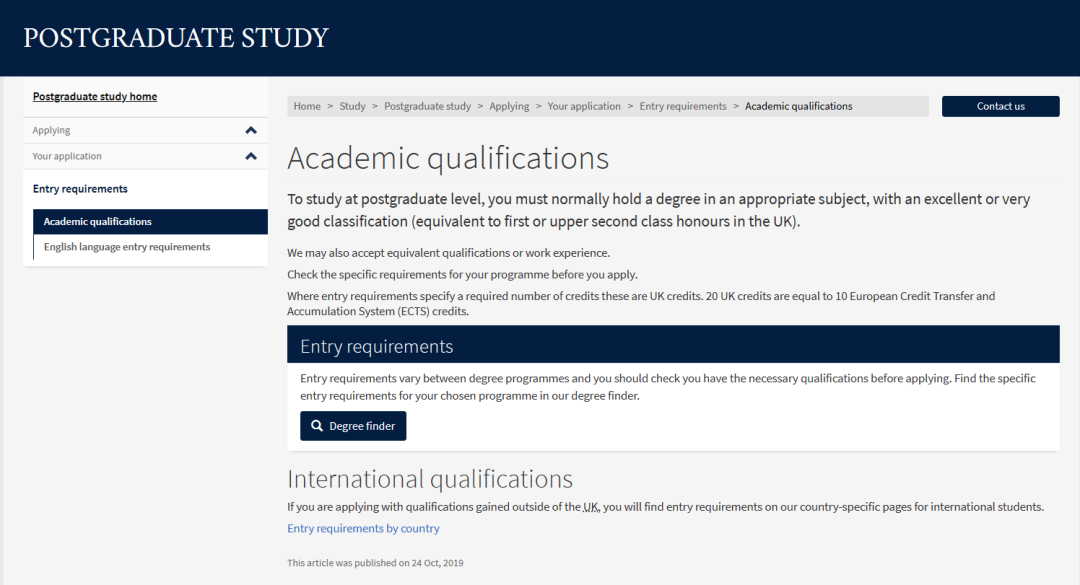Follow Entry requirements by country link
The height and width of the screenshot is (585, 1080).
click(363, 528)
